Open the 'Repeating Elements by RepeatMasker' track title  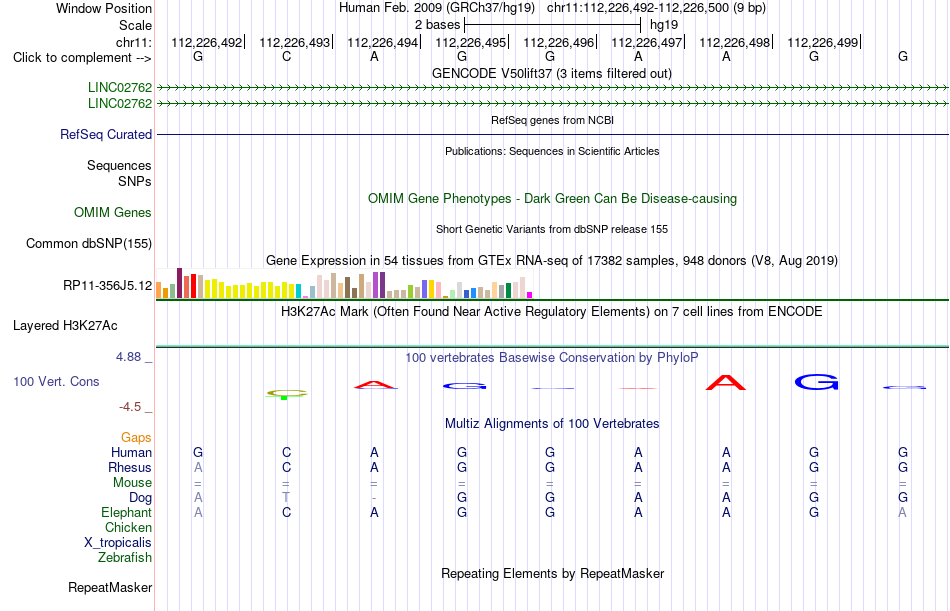pos(552,573)
